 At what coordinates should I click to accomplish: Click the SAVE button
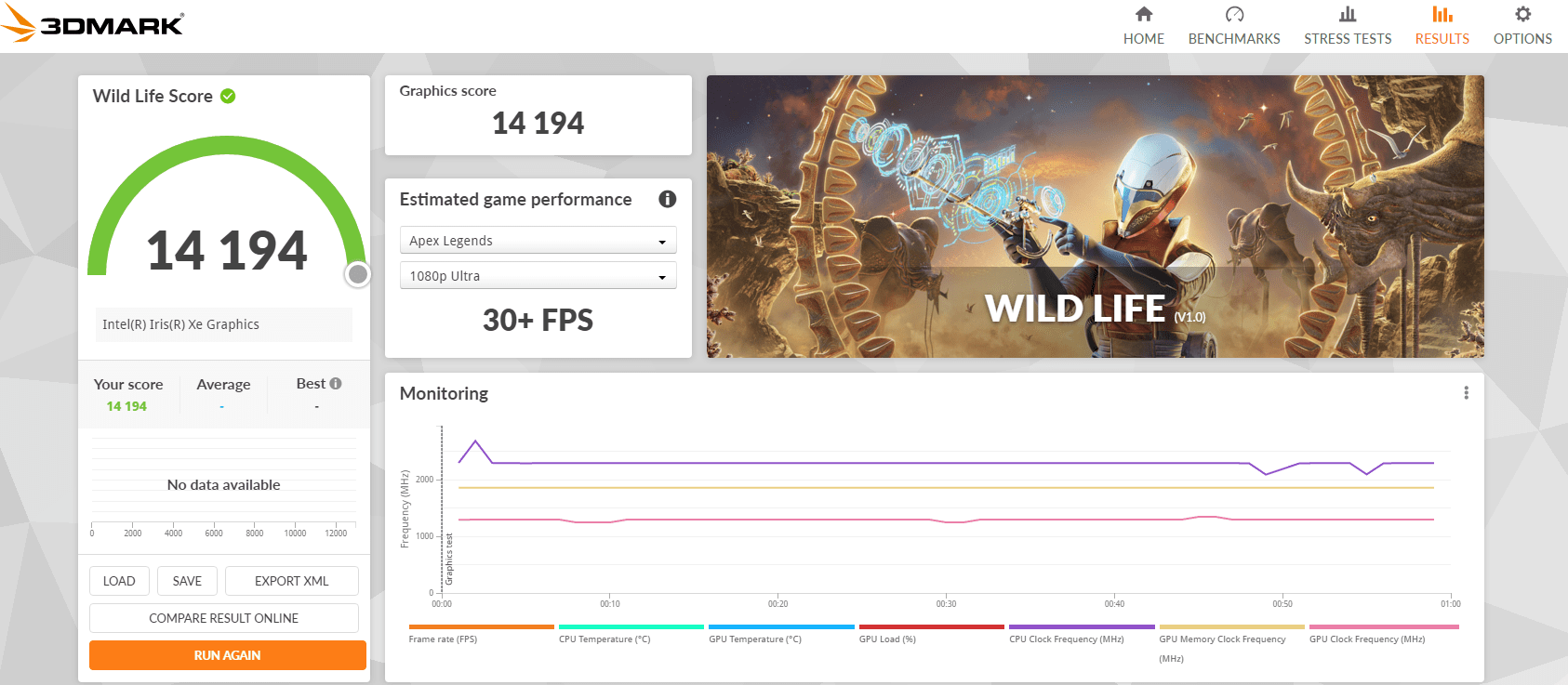point(187,581)
